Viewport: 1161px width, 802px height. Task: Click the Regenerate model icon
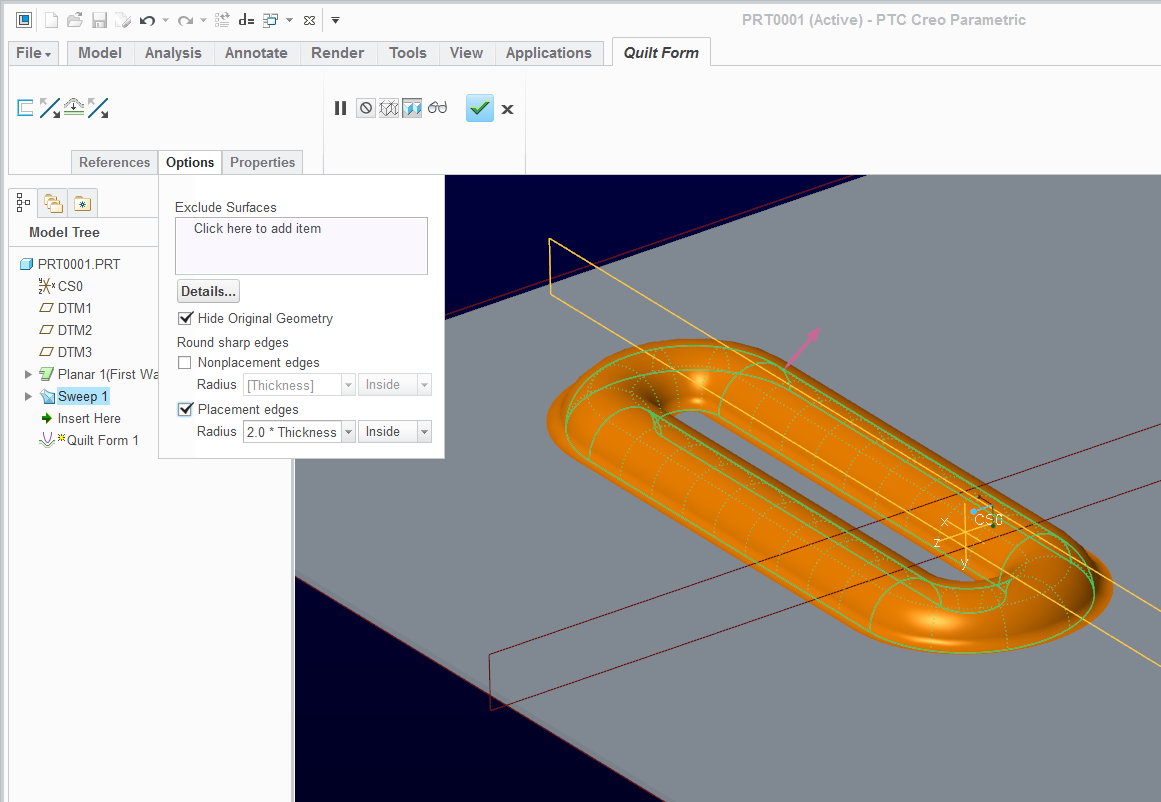point(222,20)
